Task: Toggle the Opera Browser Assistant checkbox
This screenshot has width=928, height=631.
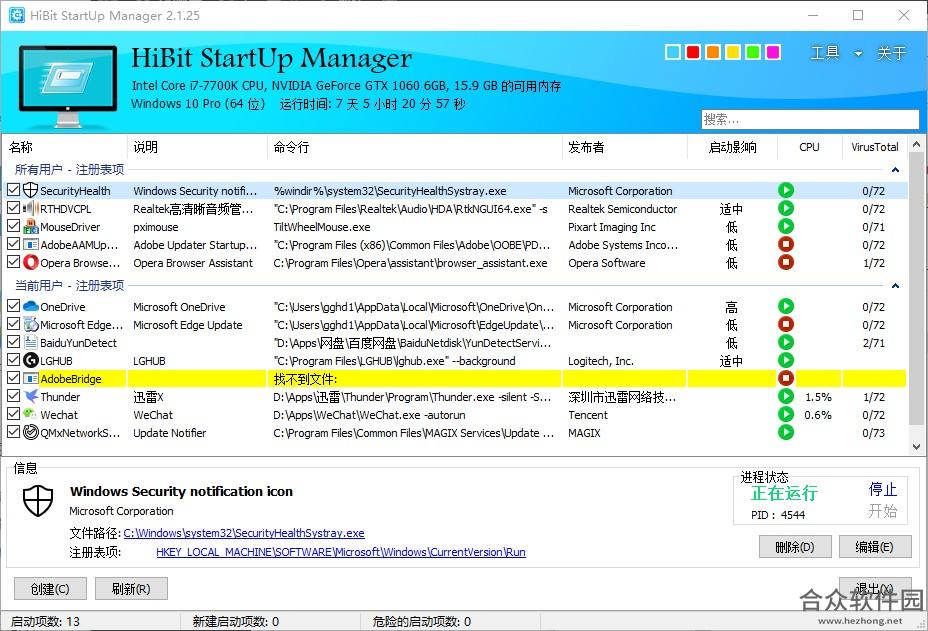Action: [14, 262]
